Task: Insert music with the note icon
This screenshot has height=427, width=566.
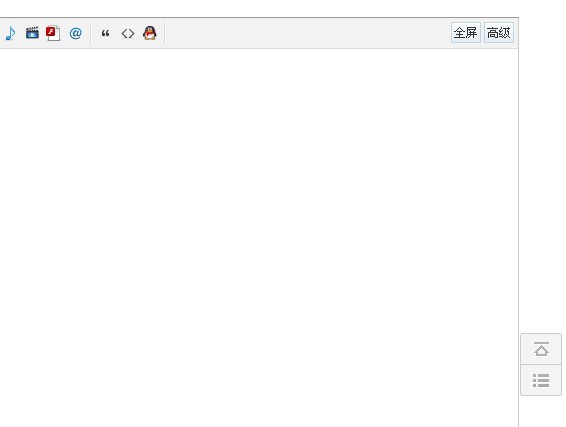Action: coord(10,33)
